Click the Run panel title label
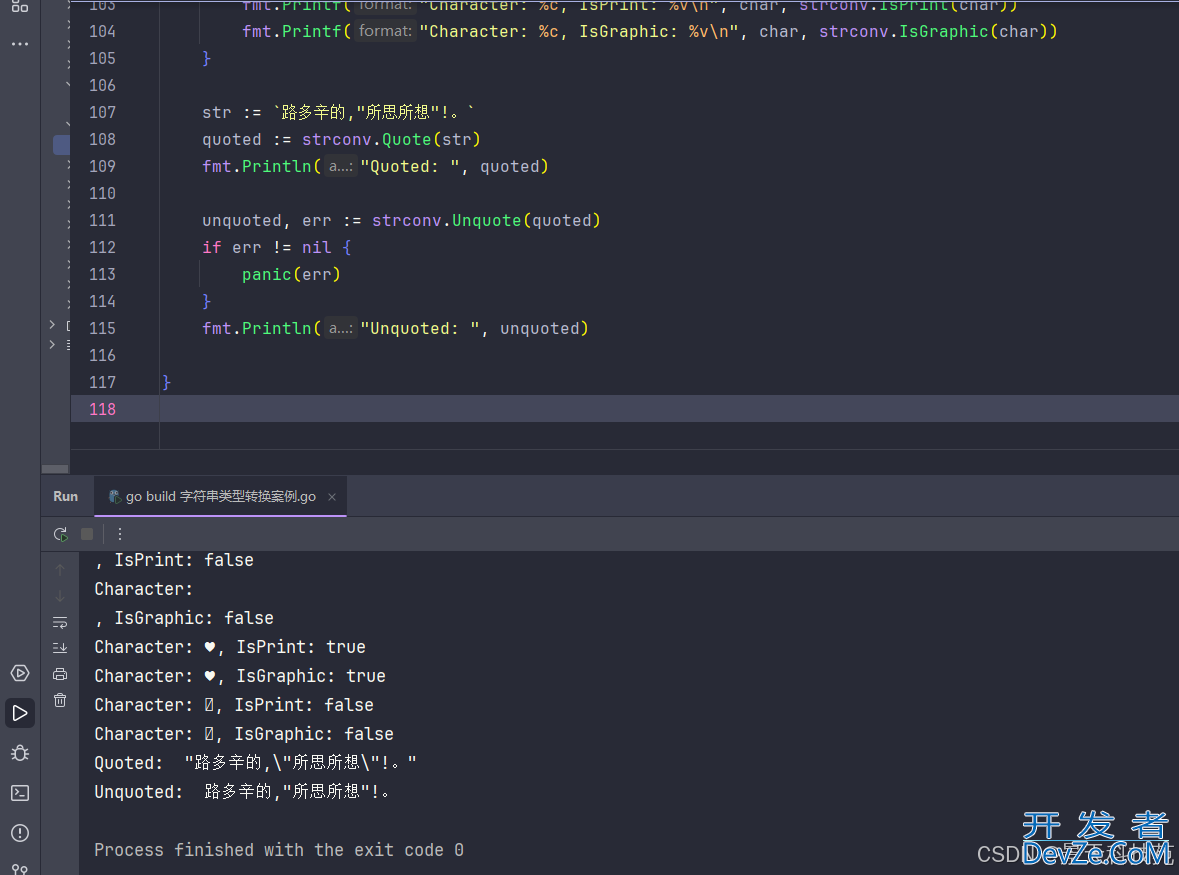The height and width of the screenshot is (875, 1179). 65,496
